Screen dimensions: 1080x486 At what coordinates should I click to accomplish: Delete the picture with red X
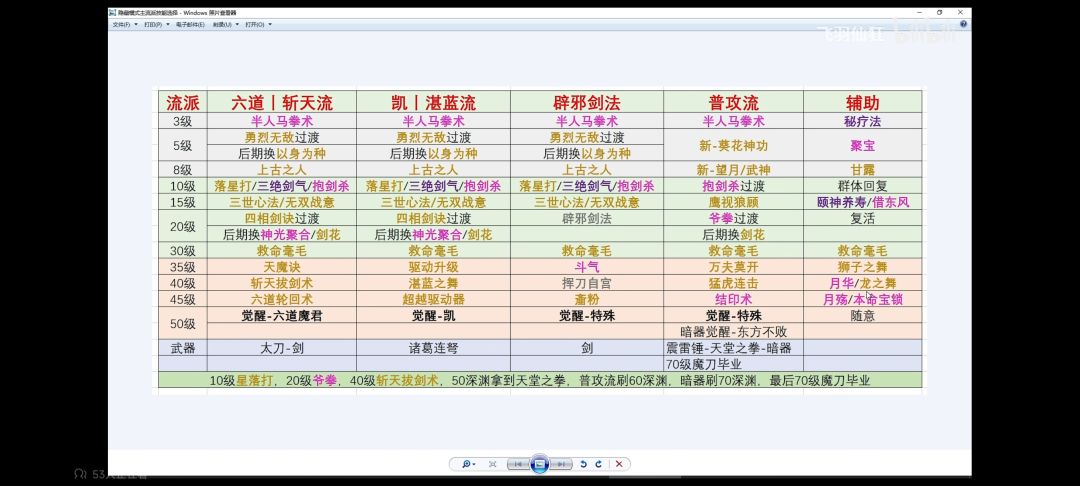pos(619,464)
